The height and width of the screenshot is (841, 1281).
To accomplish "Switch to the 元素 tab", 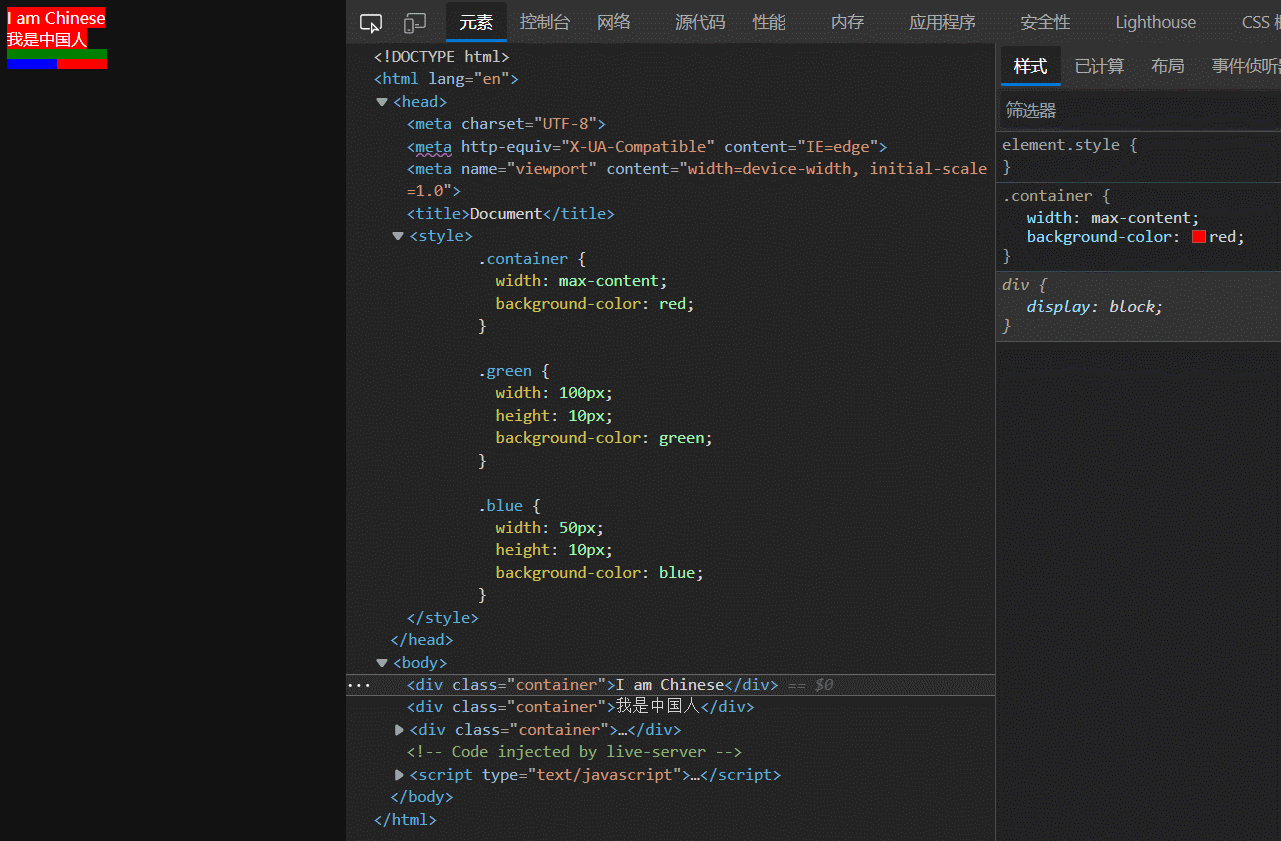I will [476, 22].
